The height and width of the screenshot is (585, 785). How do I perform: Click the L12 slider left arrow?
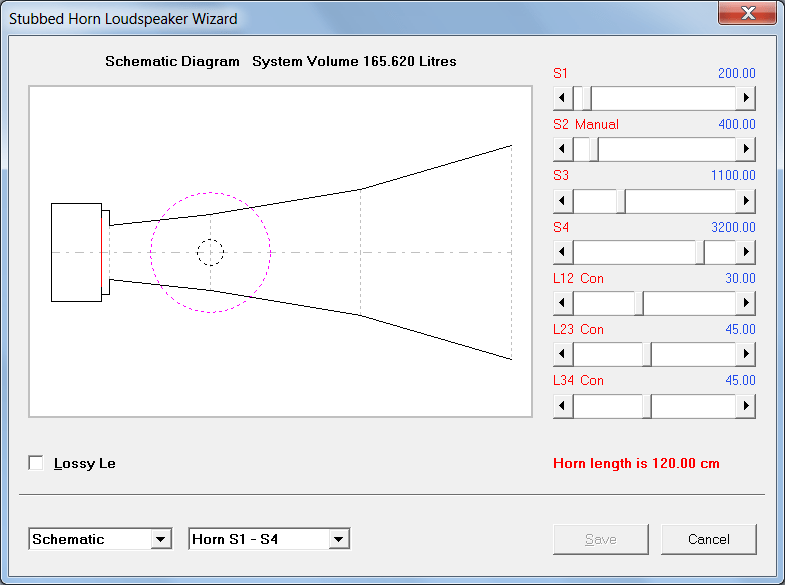click(x=563, y=303)
